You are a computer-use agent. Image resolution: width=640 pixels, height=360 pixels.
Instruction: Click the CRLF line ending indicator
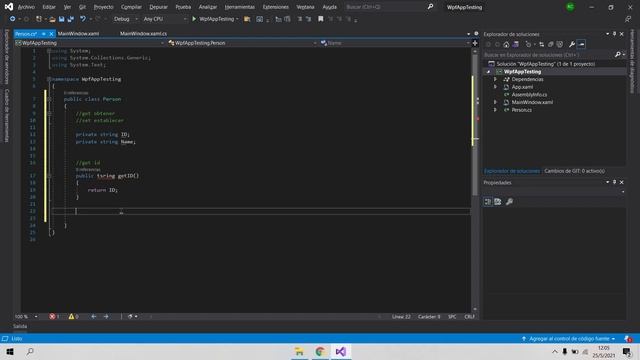(x=469, y=316)
